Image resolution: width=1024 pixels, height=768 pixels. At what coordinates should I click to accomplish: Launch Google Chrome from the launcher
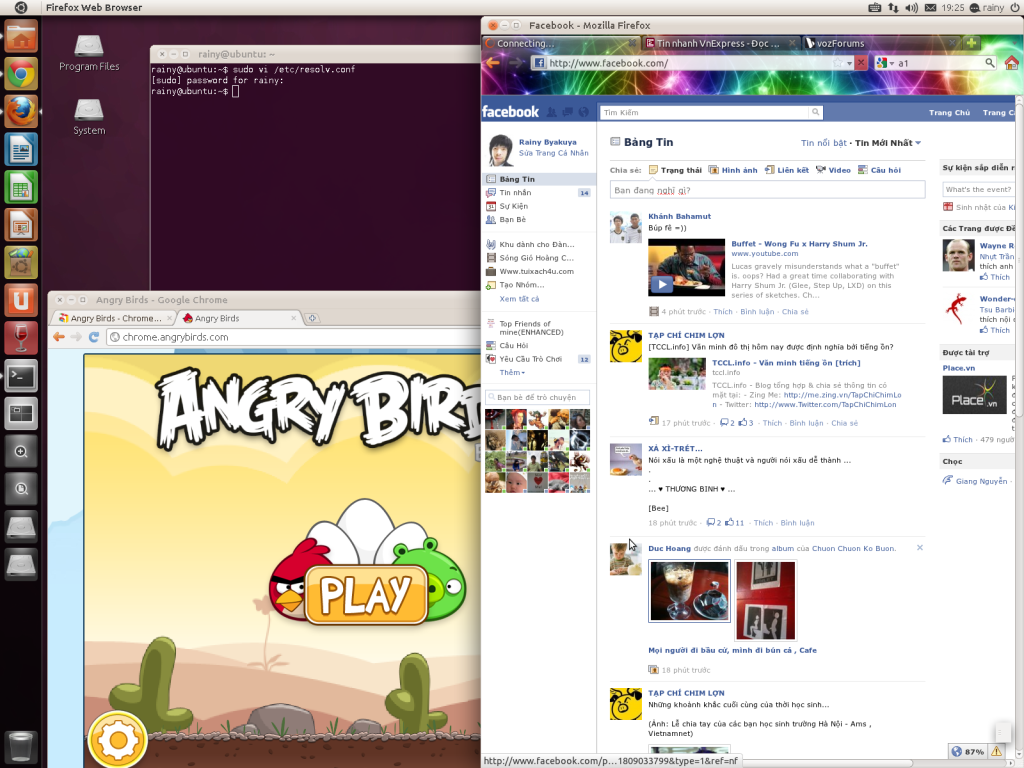coord(21,73)
